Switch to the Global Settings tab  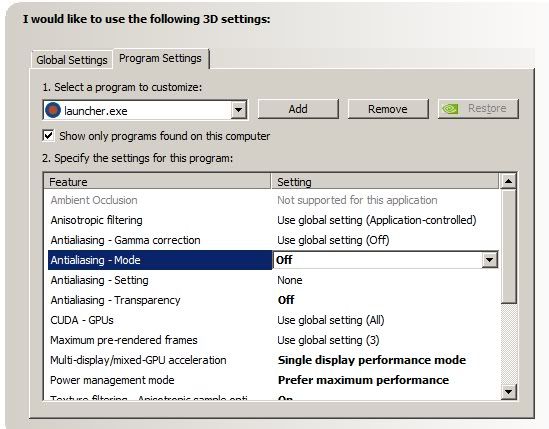[x=72, y=60]
